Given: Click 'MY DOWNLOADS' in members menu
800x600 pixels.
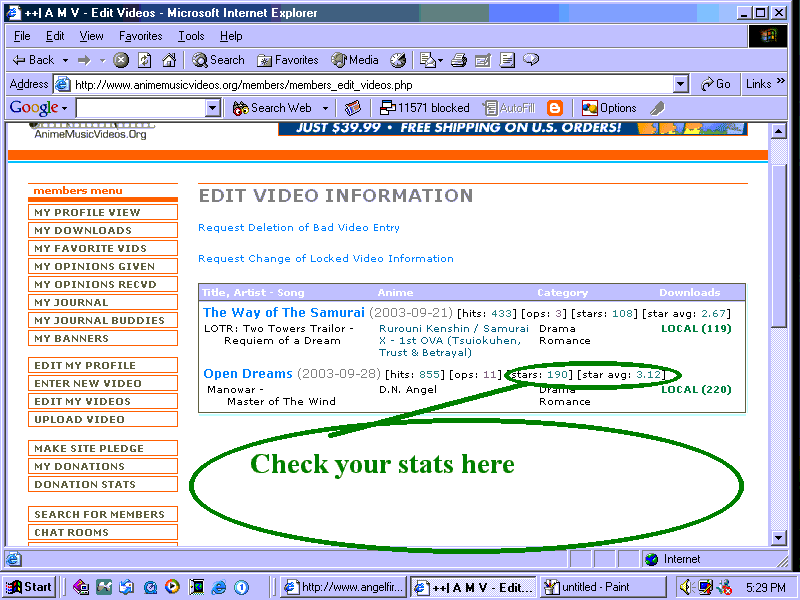Looking at the screenshot, I should [x=83, y=231].
